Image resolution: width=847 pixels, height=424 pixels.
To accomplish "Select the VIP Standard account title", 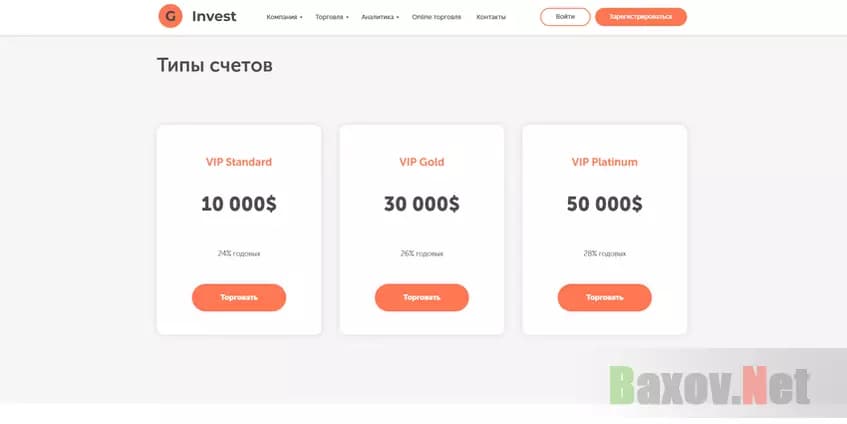I will (x=239, y=162).
